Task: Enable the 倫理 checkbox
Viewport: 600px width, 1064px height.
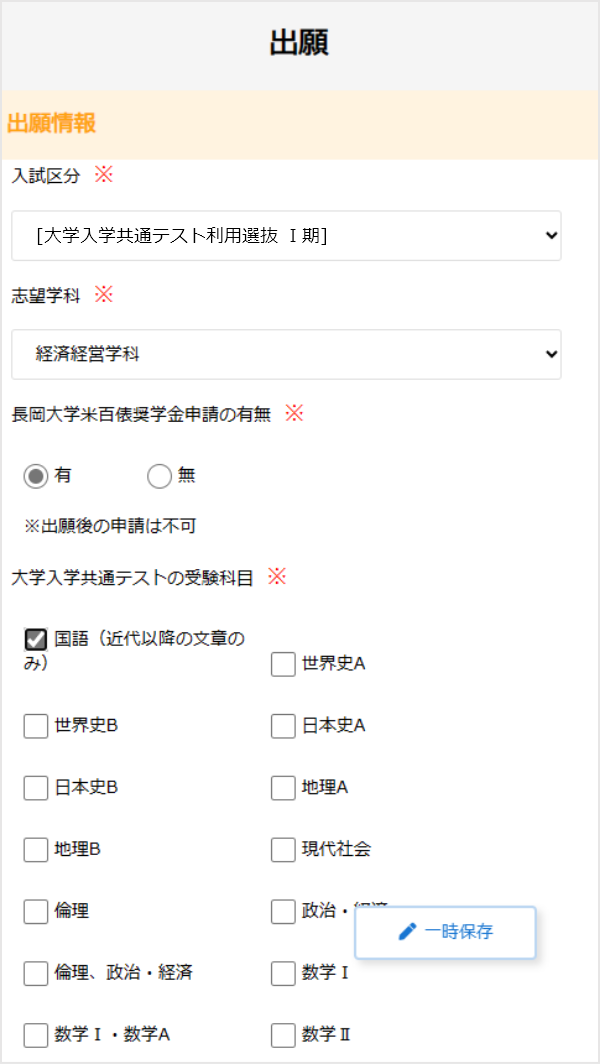Action: [x=35, y=911]
